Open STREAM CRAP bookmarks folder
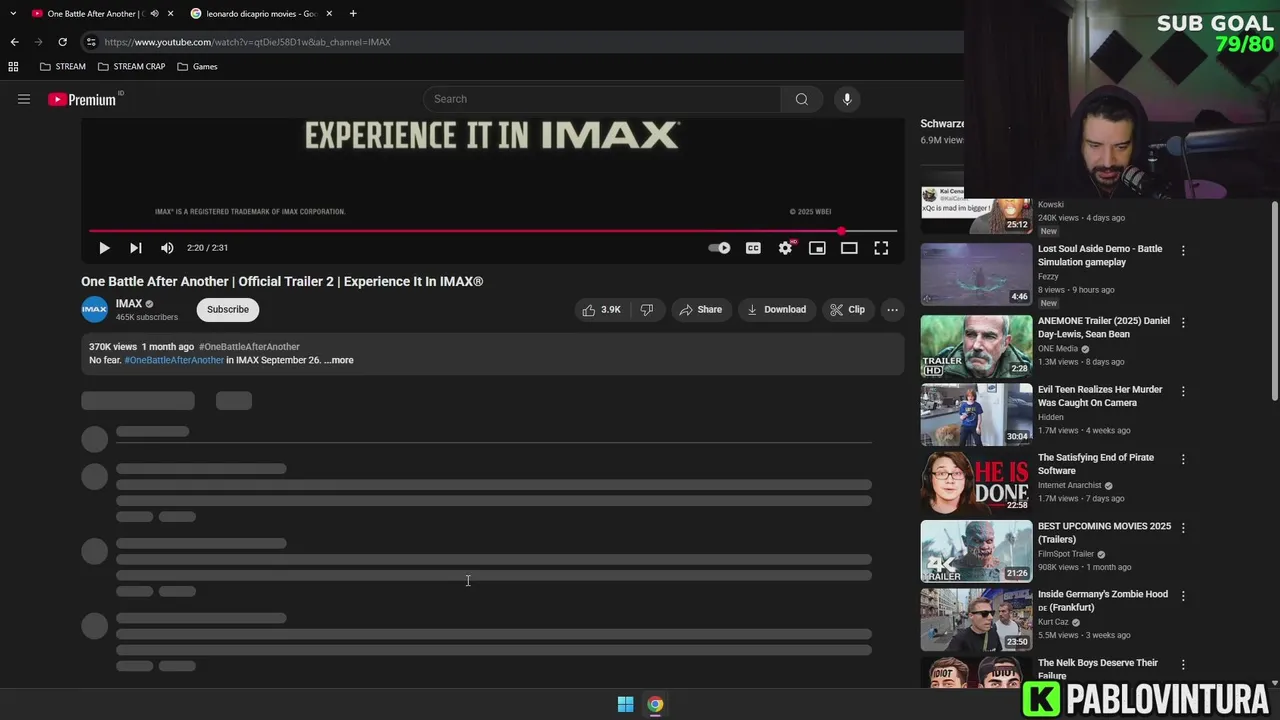Screen dimensions: 1280x720 click(x=132, y=67)
